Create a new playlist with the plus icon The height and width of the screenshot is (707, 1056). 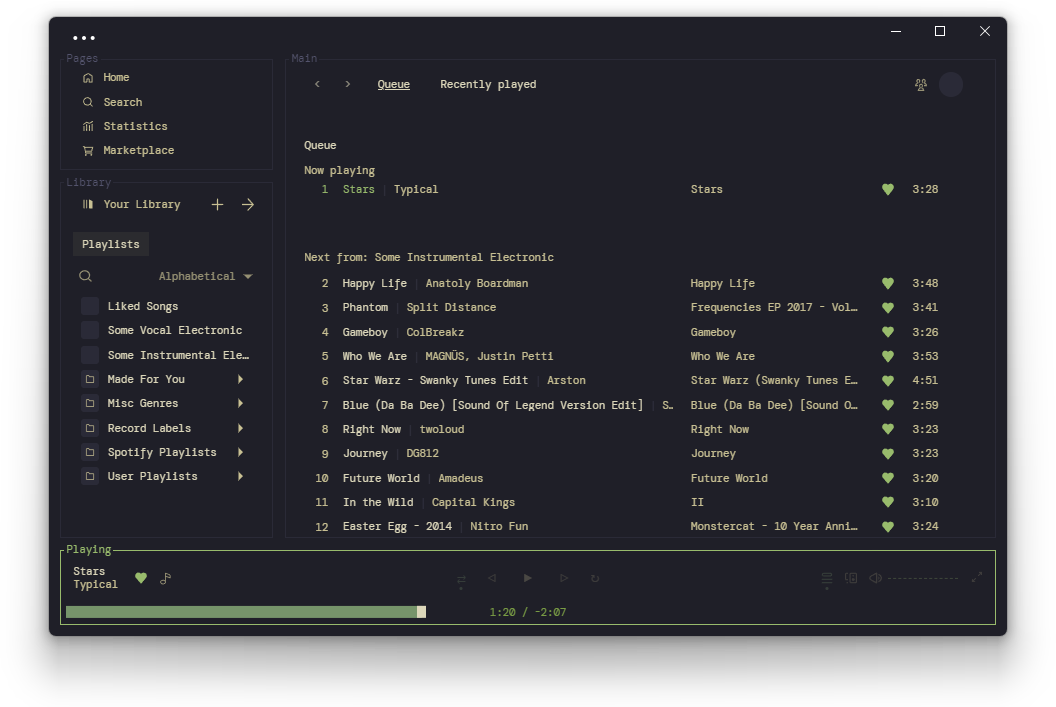(x=217, y=204)
